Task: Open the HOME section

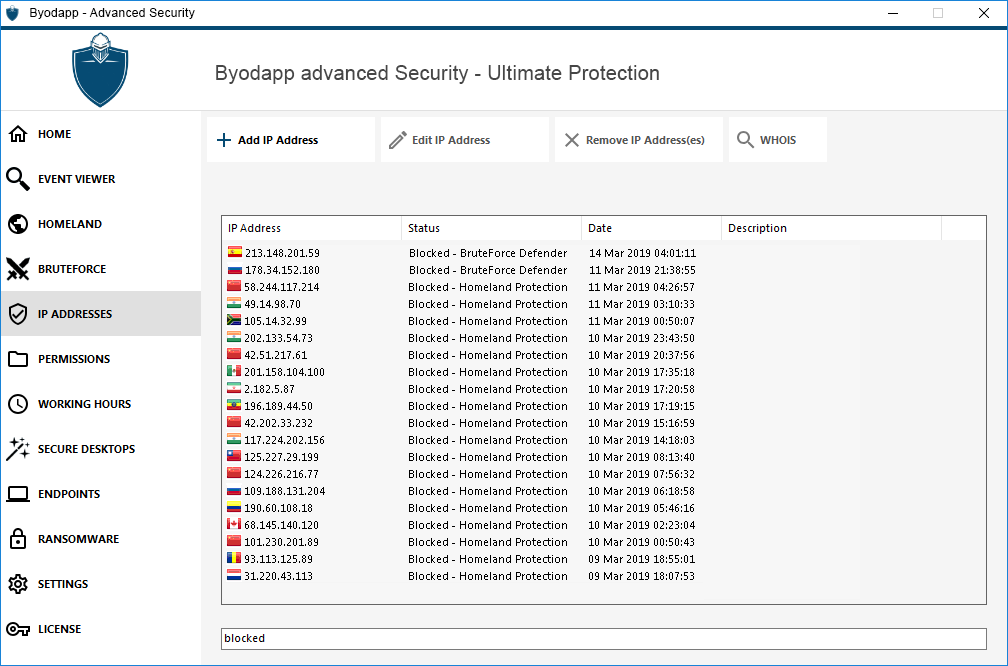Action: [x=101, y=134]
